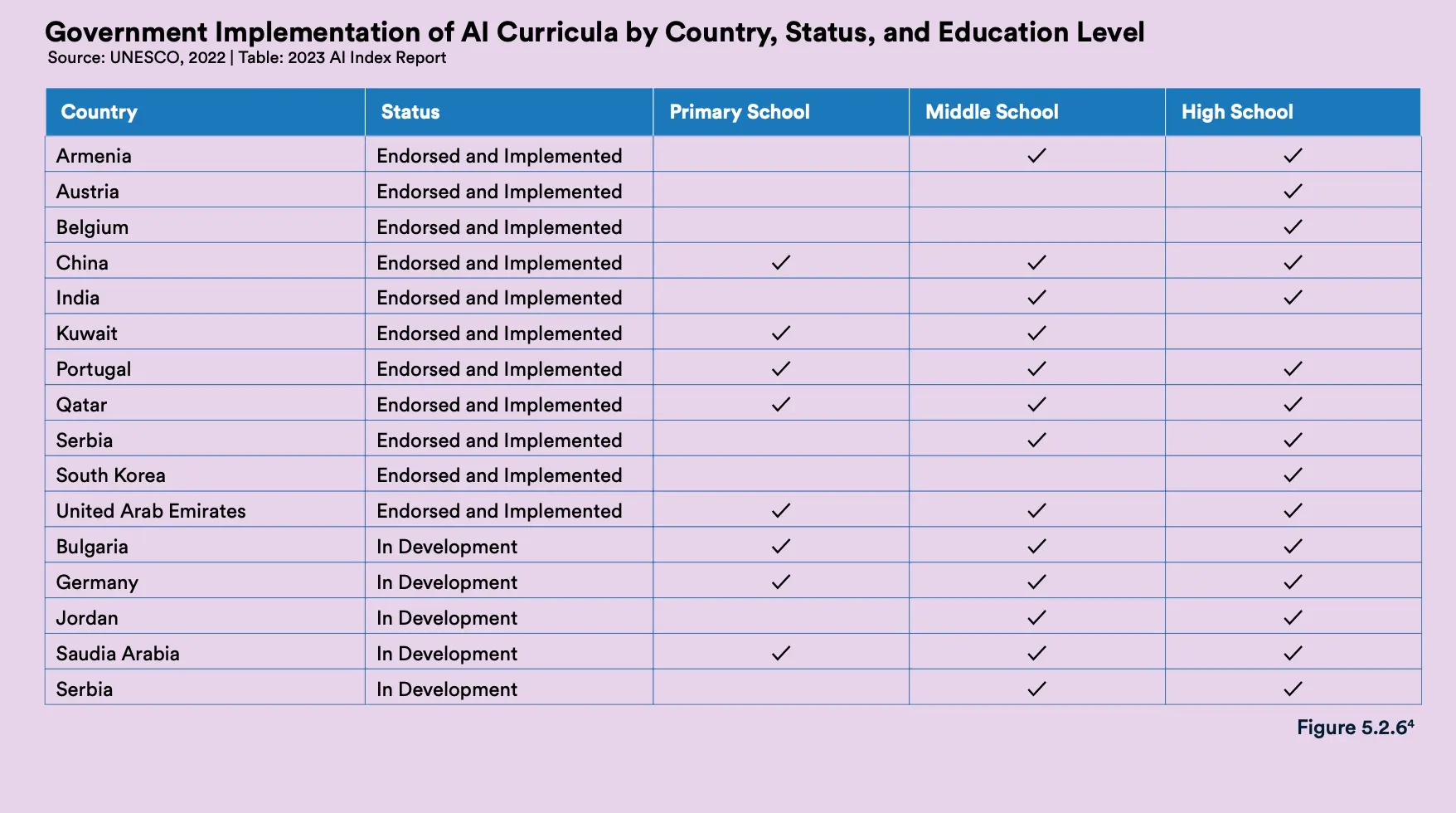Click the UNESCO source line text
The height and width of the screenshot is (813, 1456).
247,57
